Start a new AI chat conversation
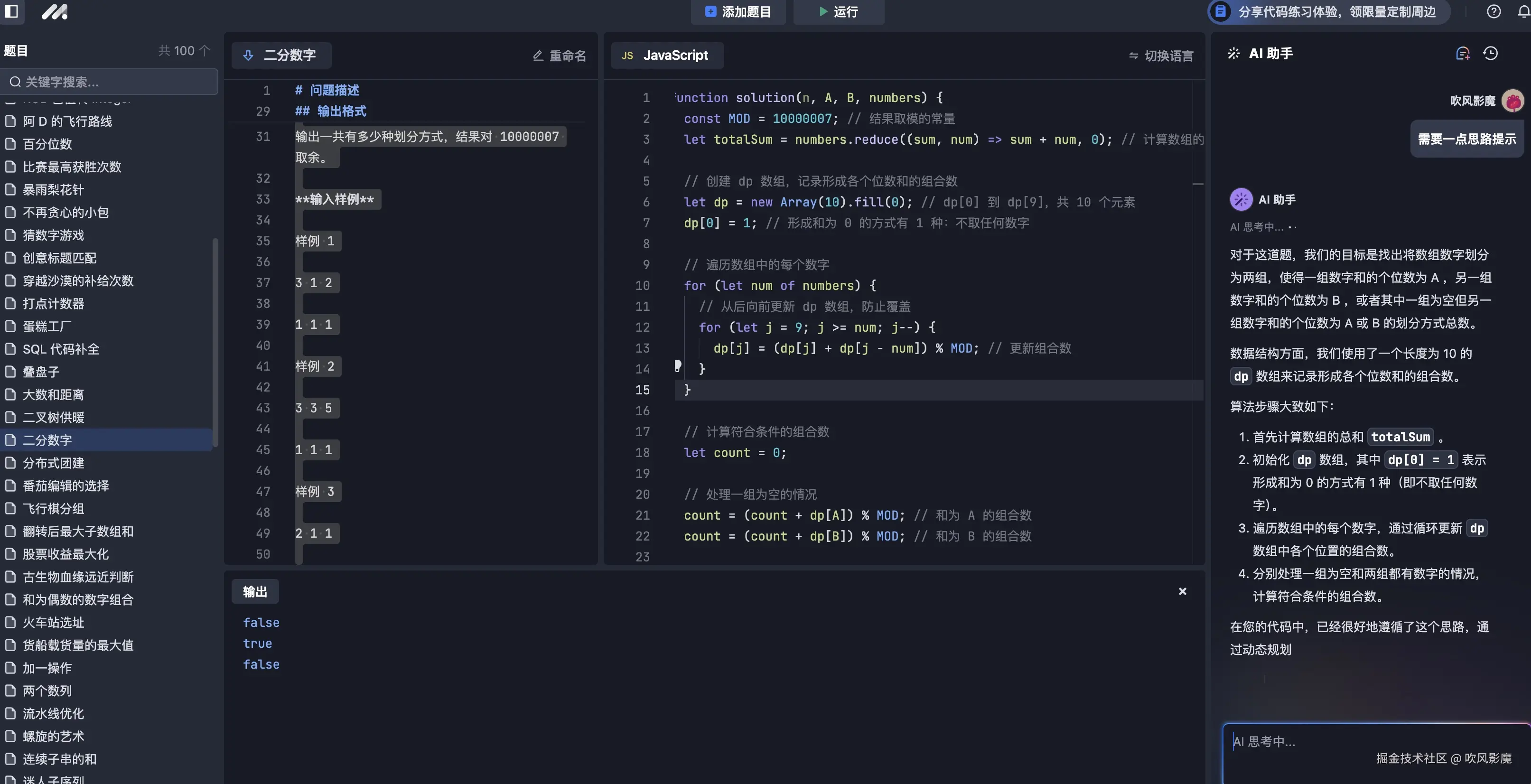1531x784 pixels. [x=1463, y=53]
